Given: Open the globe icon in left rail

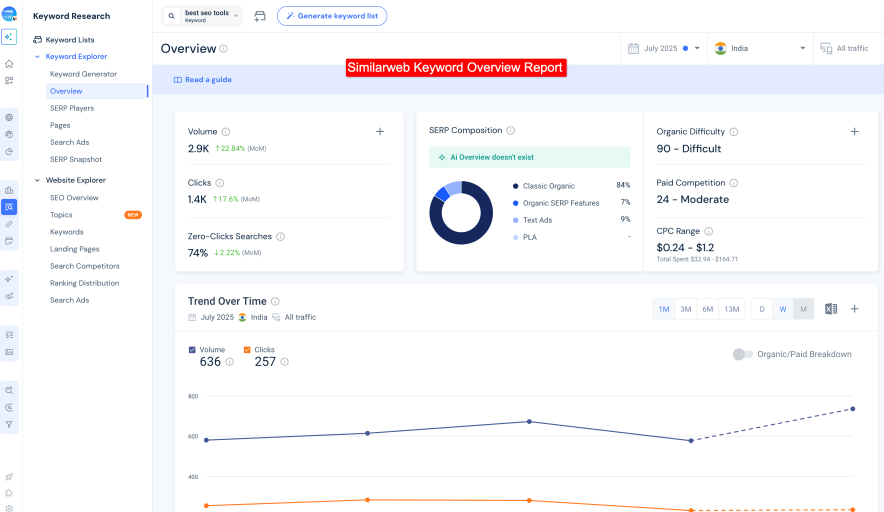Looking at the screenshot, I should point(9,117).
